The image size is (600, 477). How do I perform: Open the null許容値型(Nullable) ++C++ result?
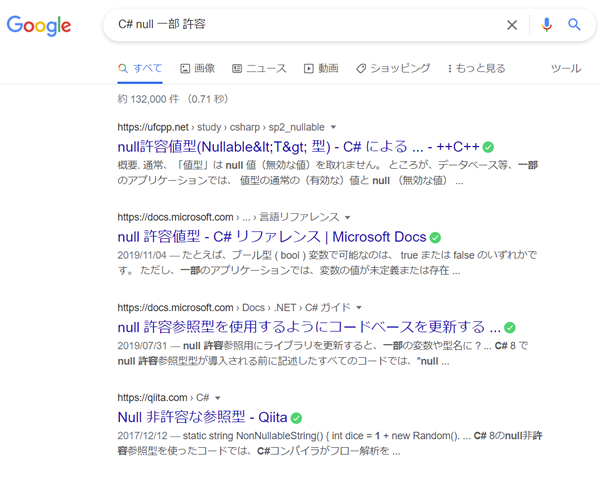pyautogui.click(x=298, y=147)
